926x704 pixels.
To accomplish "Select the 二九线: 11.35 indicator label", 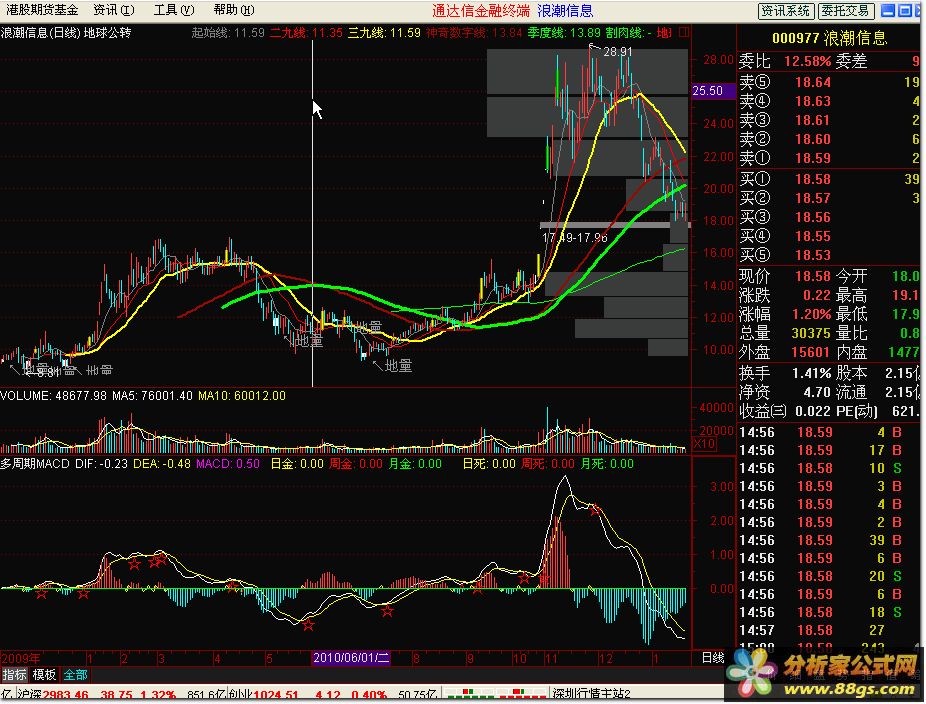I will (x=306, y=32).
